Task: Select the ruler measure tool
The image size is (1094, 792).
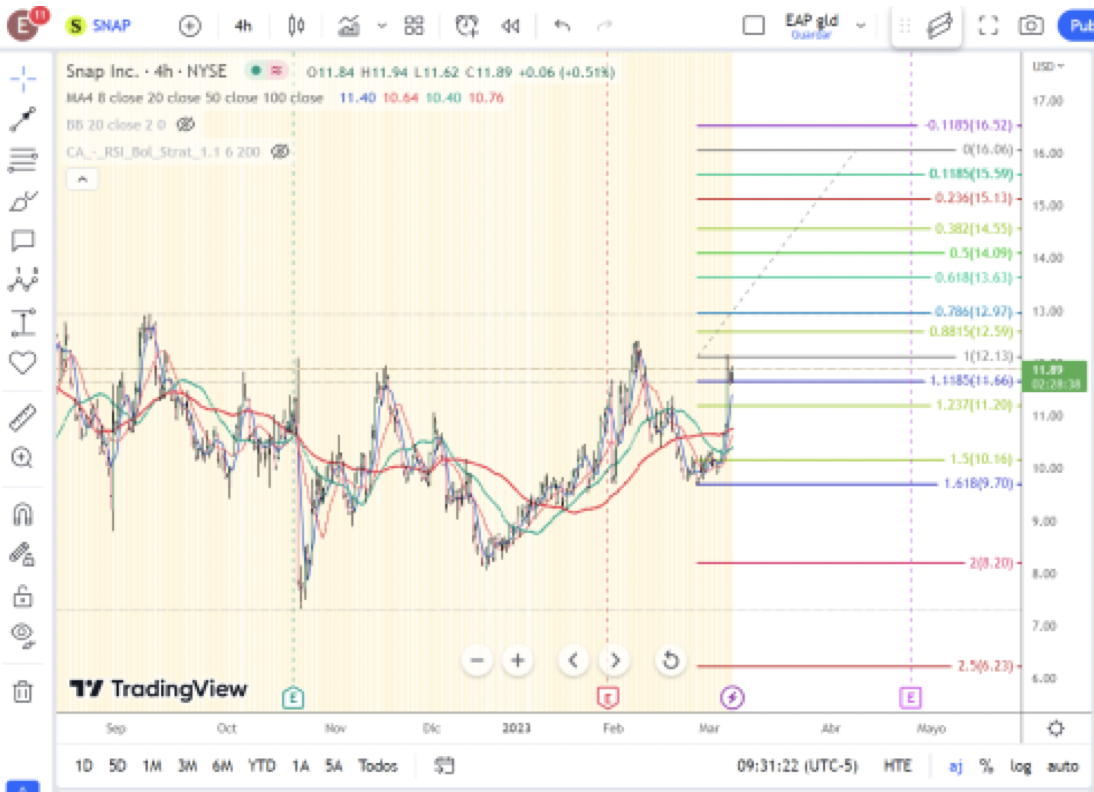Action: [23, 418]
